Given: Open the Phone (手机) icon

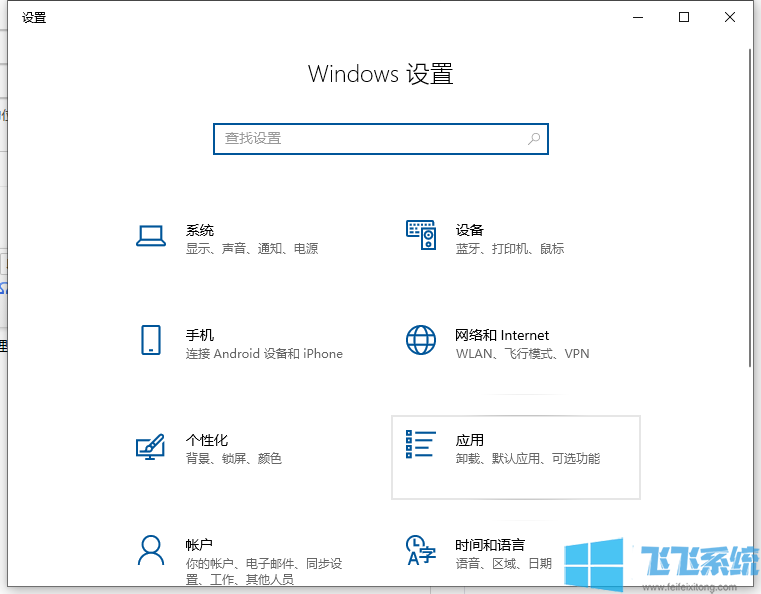Looking at the screenshot, I should (x=151, y=340).
